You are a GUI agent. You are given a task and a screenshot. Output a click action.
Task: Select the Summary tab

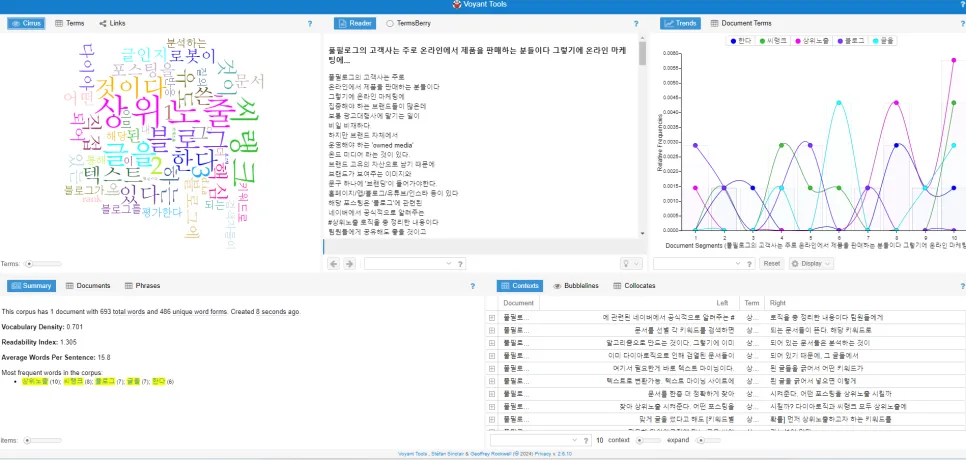coord(31,286)
